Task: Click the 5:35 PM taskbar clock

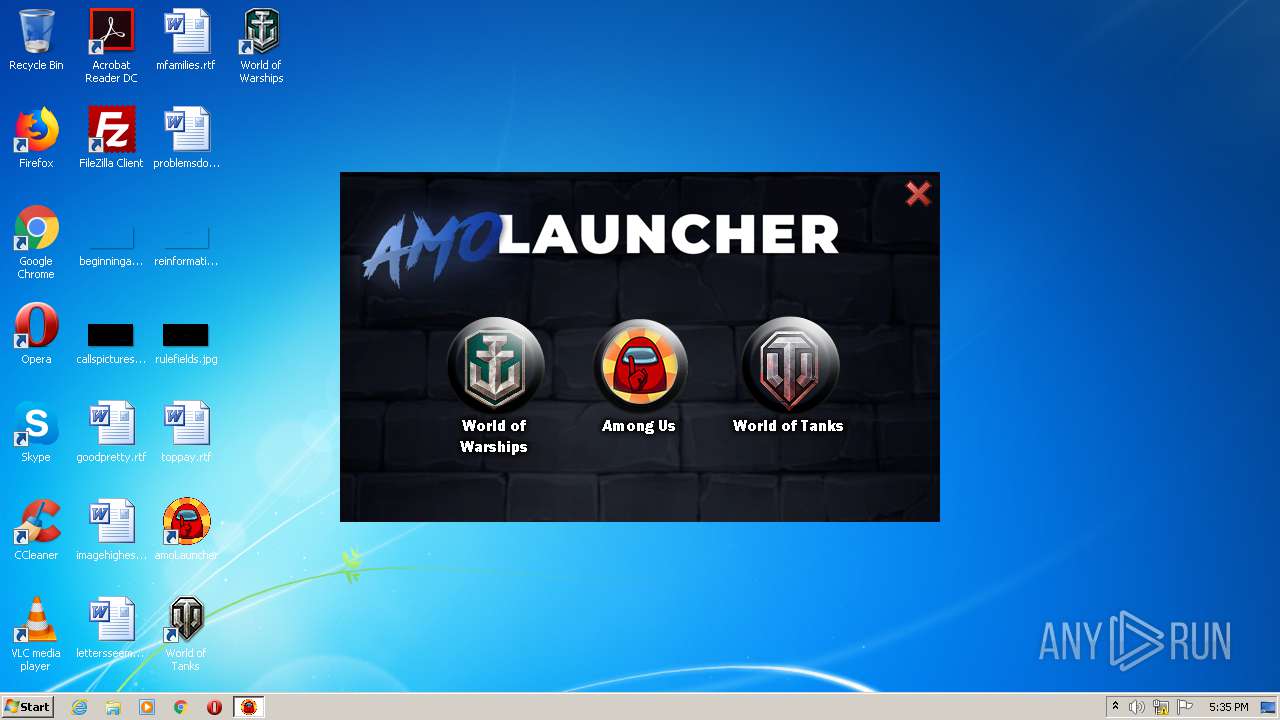Action: pyautogui.click(x=1228, y=707)
